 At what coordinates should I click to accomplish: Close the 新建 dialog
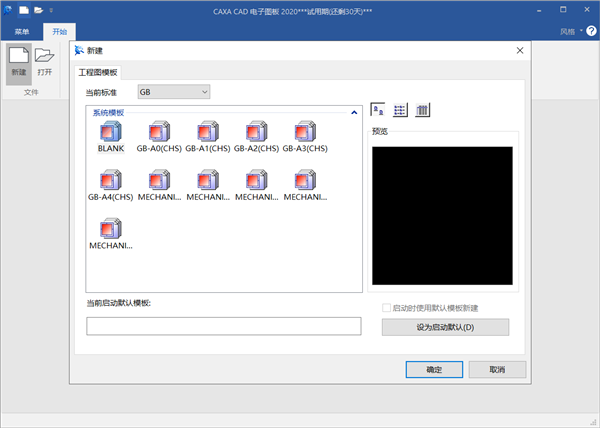coord(520,50)
